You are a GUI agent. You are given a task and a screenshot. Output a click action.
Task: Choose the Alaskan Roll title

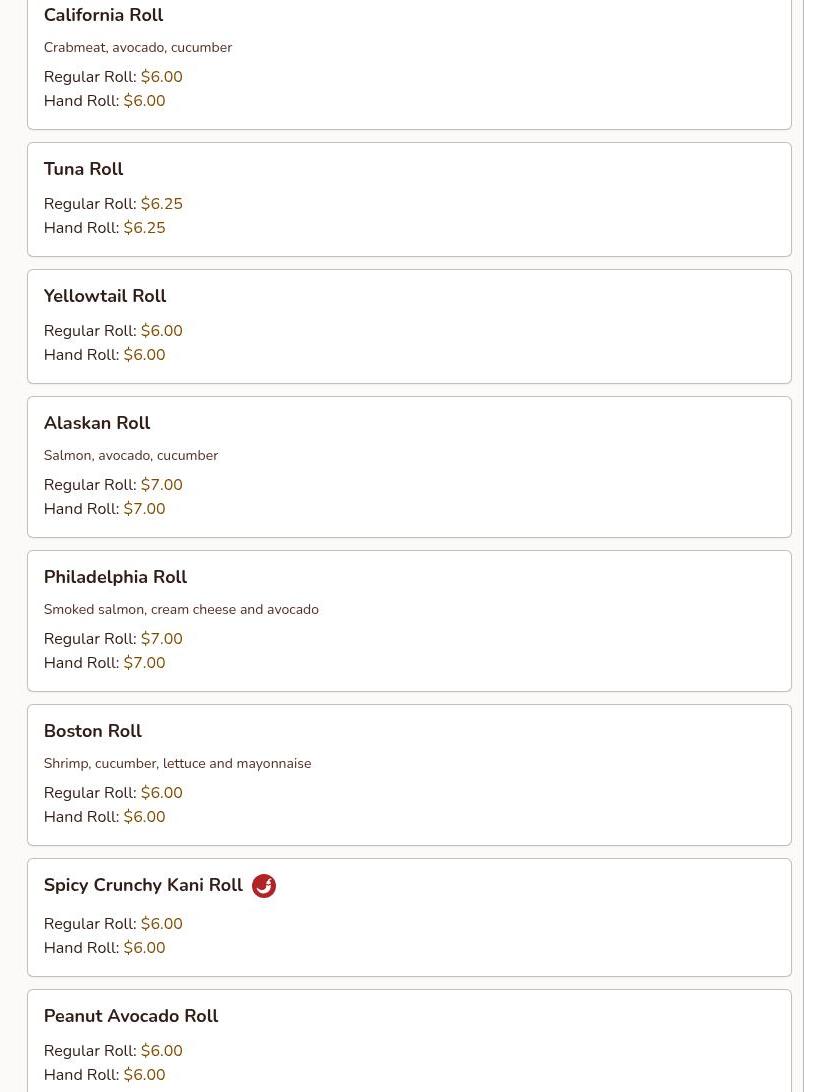(96, 423)
